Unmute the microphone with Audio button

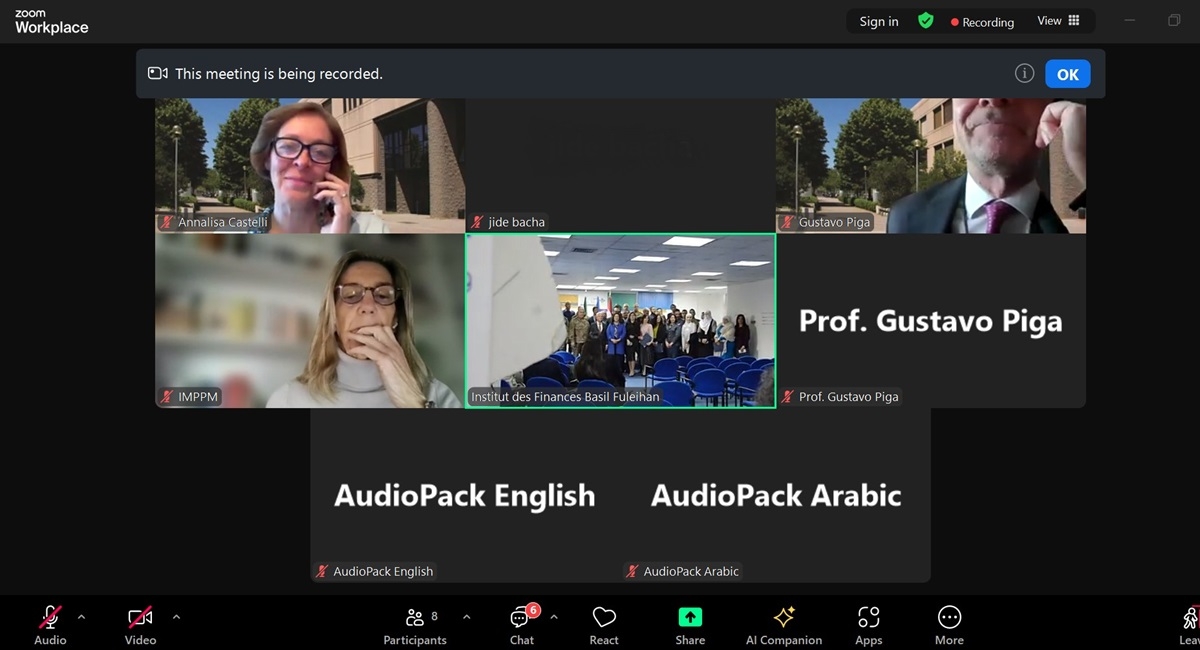point(50,624)
